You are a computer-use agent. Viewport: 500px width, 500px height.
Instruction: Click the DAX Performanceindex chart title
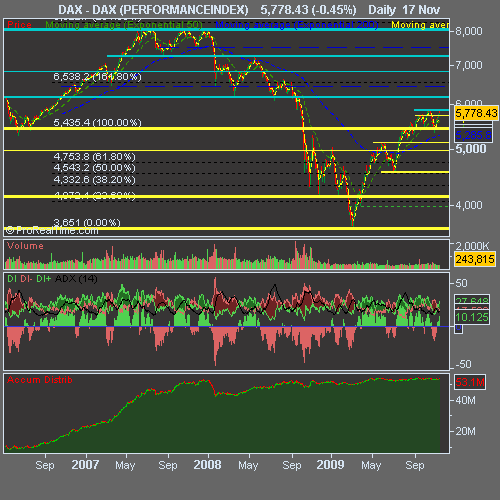153,10
